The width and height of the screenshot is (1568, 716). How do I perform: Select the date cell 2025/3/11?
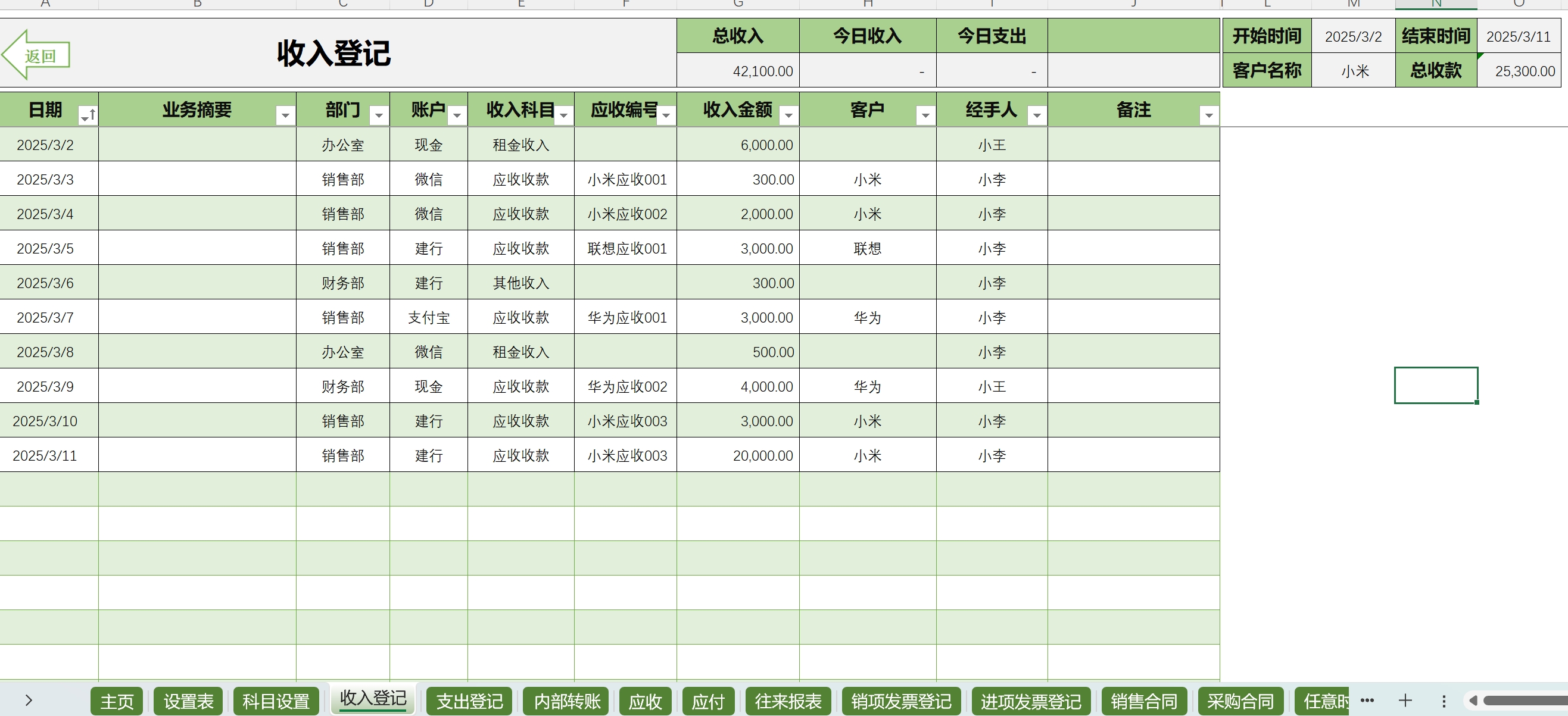click(x=49, y=455)
